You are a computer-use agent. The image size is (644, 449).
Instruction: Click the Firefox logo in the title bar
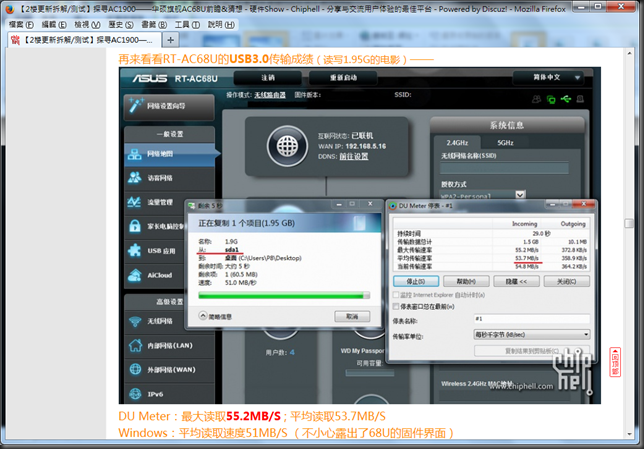coord(9,8)
